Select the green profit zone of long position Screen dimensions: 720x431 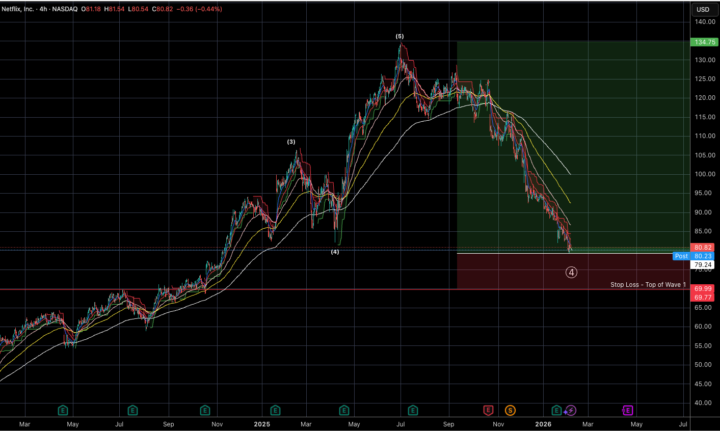[574, 146]
